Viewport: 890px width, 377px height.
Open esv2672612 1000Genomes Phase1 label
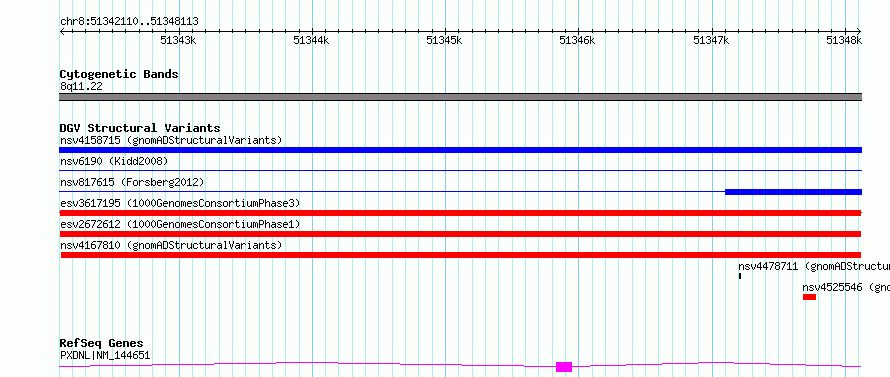(x=180, y=224)
